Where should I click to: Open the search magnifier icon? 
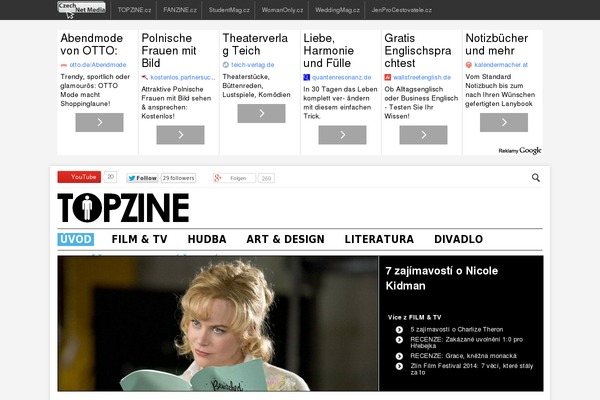[536, 178]
